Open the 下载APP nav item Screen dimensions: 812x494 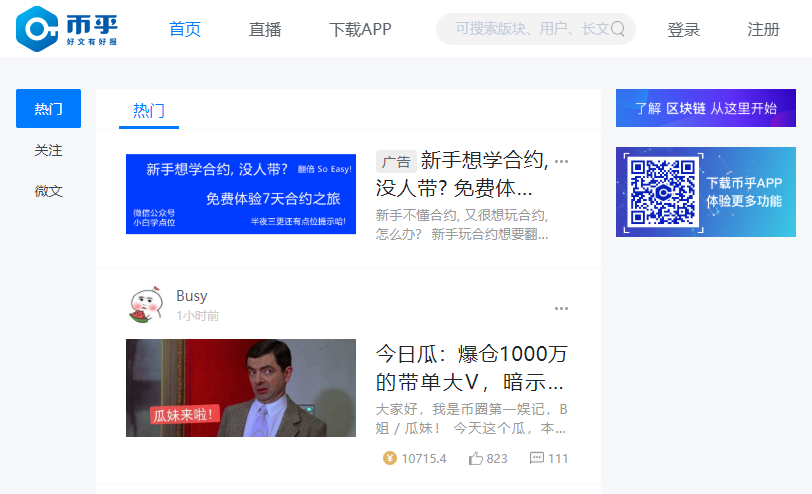click(360, 29)
